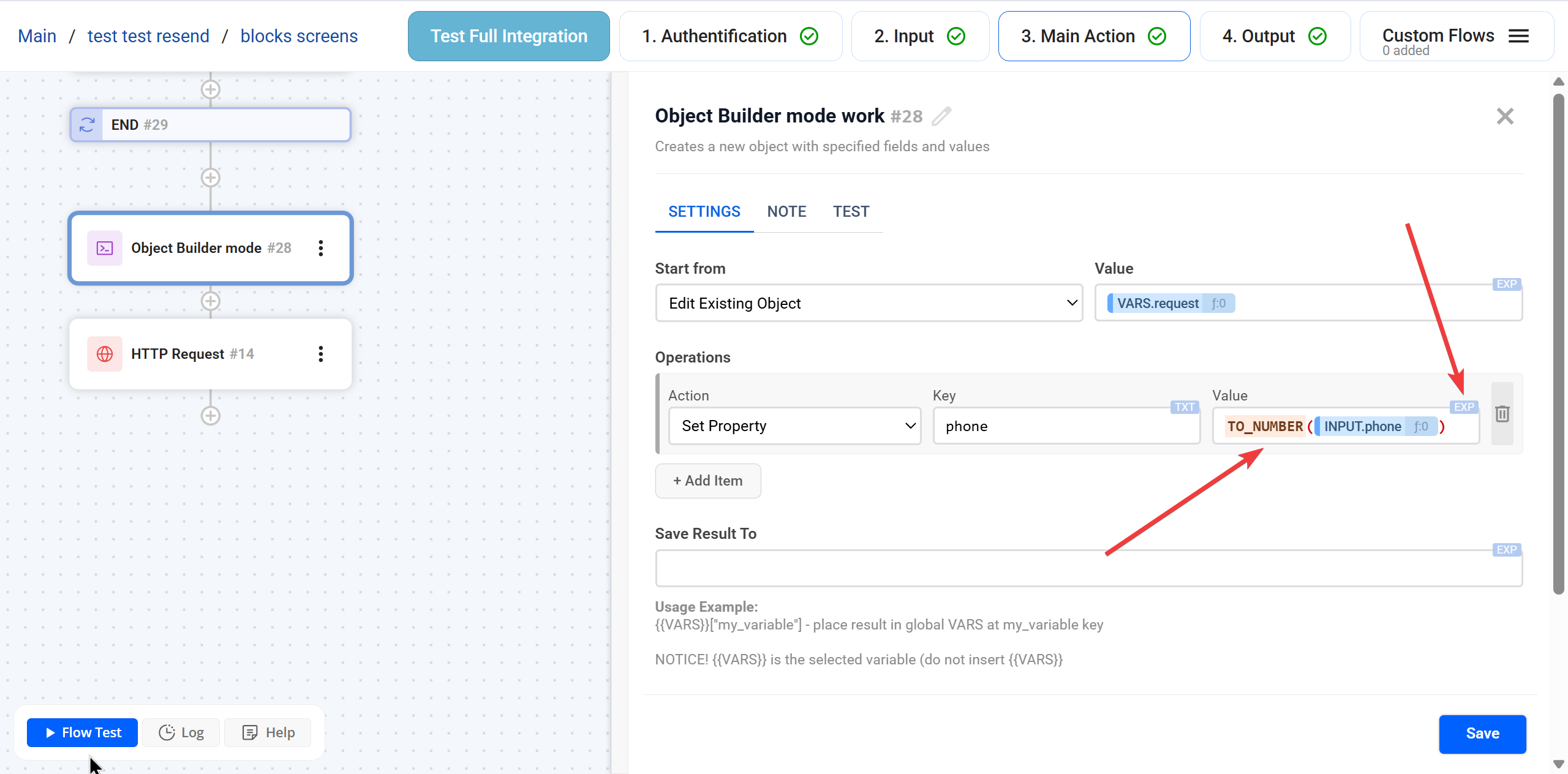Open three-dot menu on Object Builder mode block

[x=321, y=248]
